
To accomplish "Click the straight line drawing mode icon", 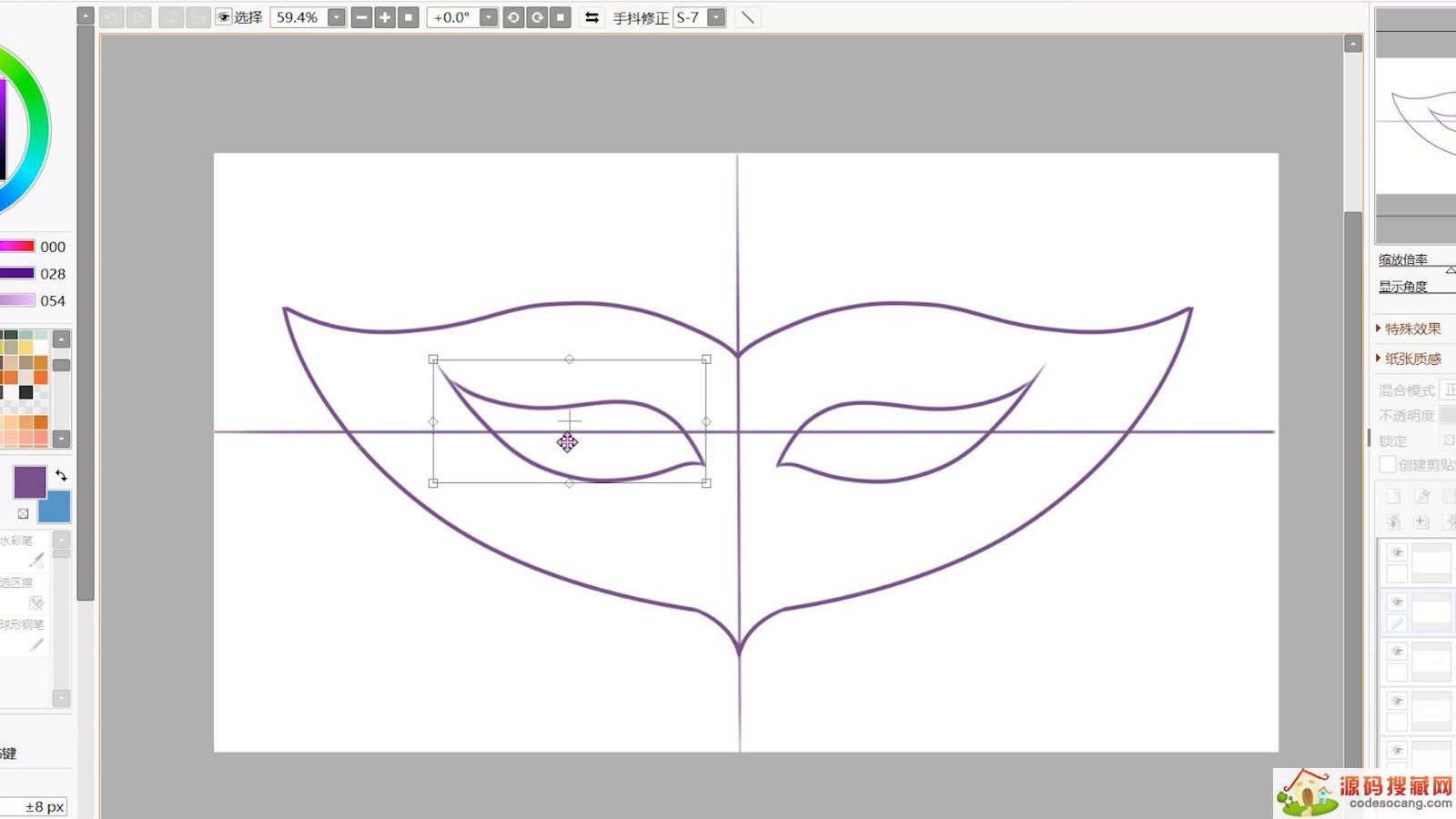I will point(747,17).
